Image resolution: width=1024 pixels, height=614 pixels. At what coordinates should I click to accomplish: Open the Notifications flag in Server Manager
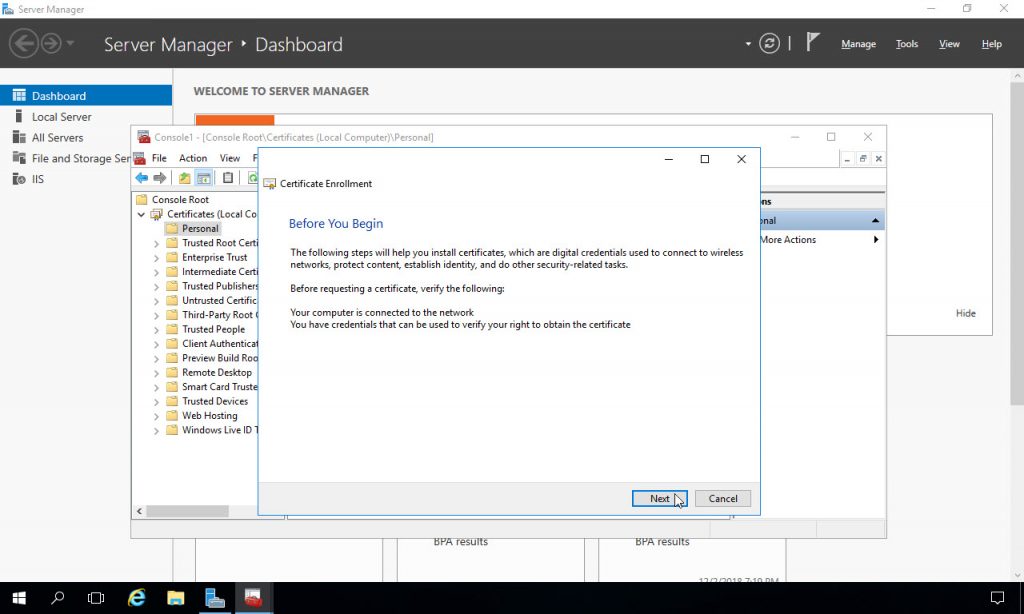[x=812, y=42]
